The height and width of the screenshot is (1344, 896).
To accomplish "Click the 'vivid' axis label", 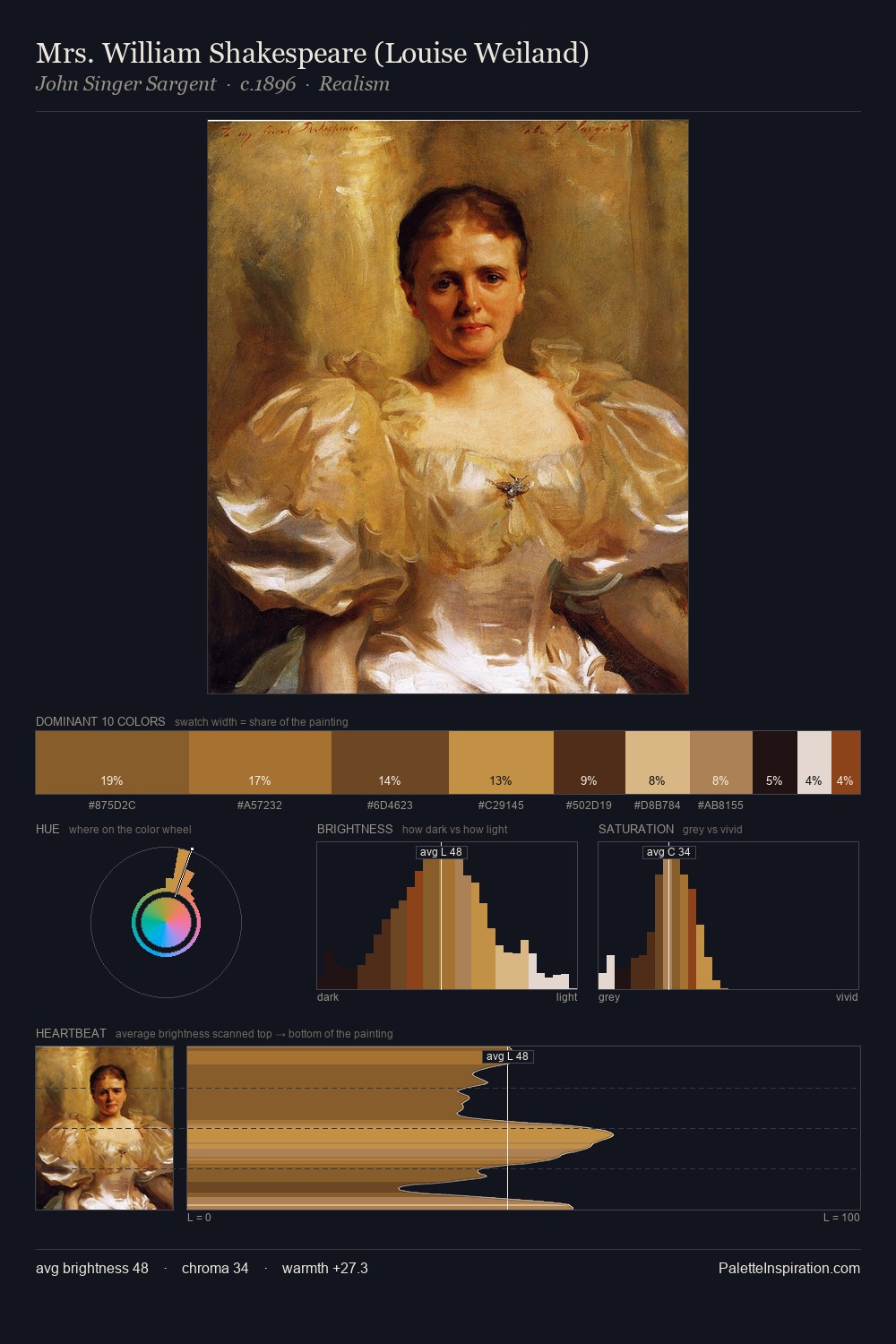I will pos(847,997).
